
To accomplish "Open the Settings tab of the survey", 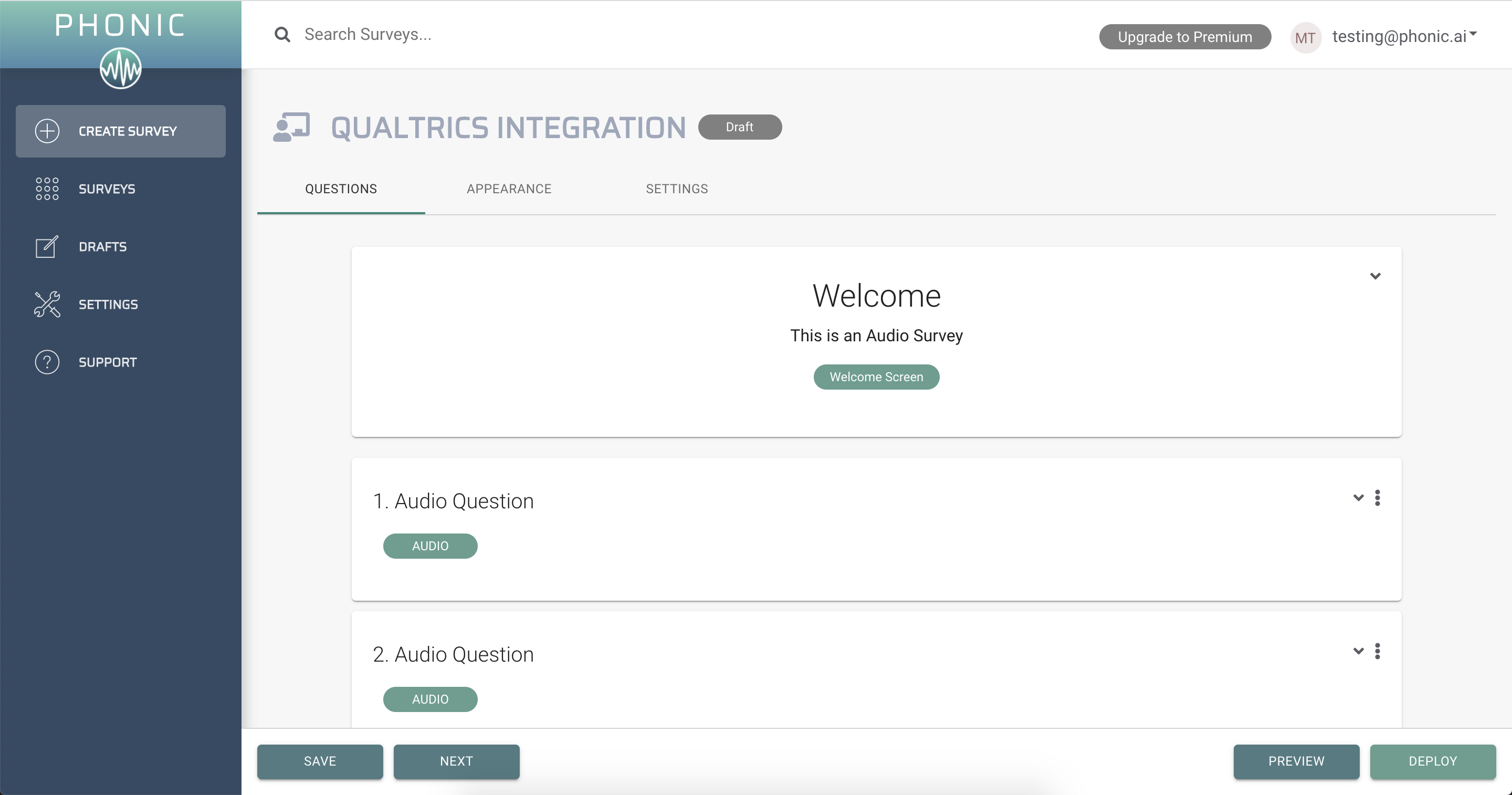I will (x=676, y=189).
